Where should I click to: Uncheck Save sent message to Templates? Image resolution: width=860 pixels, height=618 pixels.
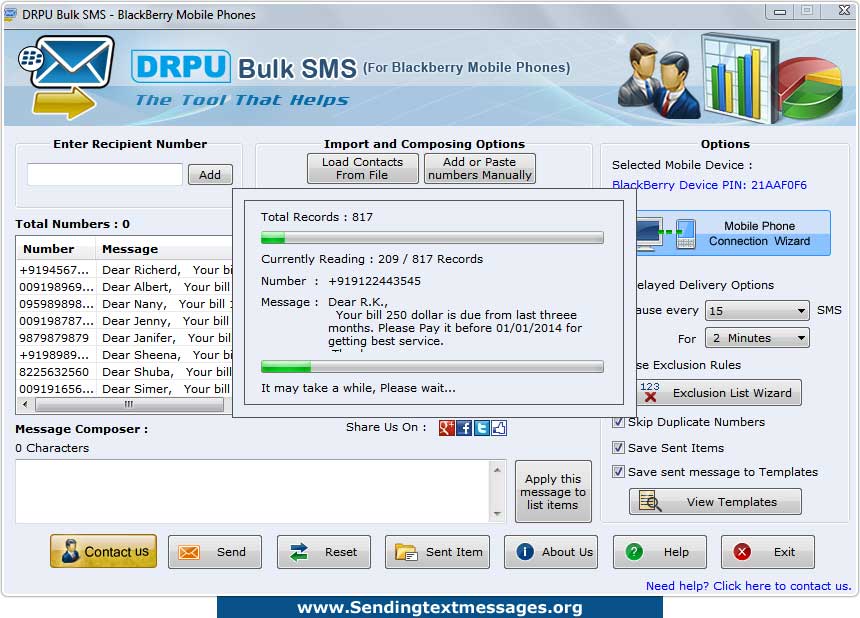(x=618, y=472)
